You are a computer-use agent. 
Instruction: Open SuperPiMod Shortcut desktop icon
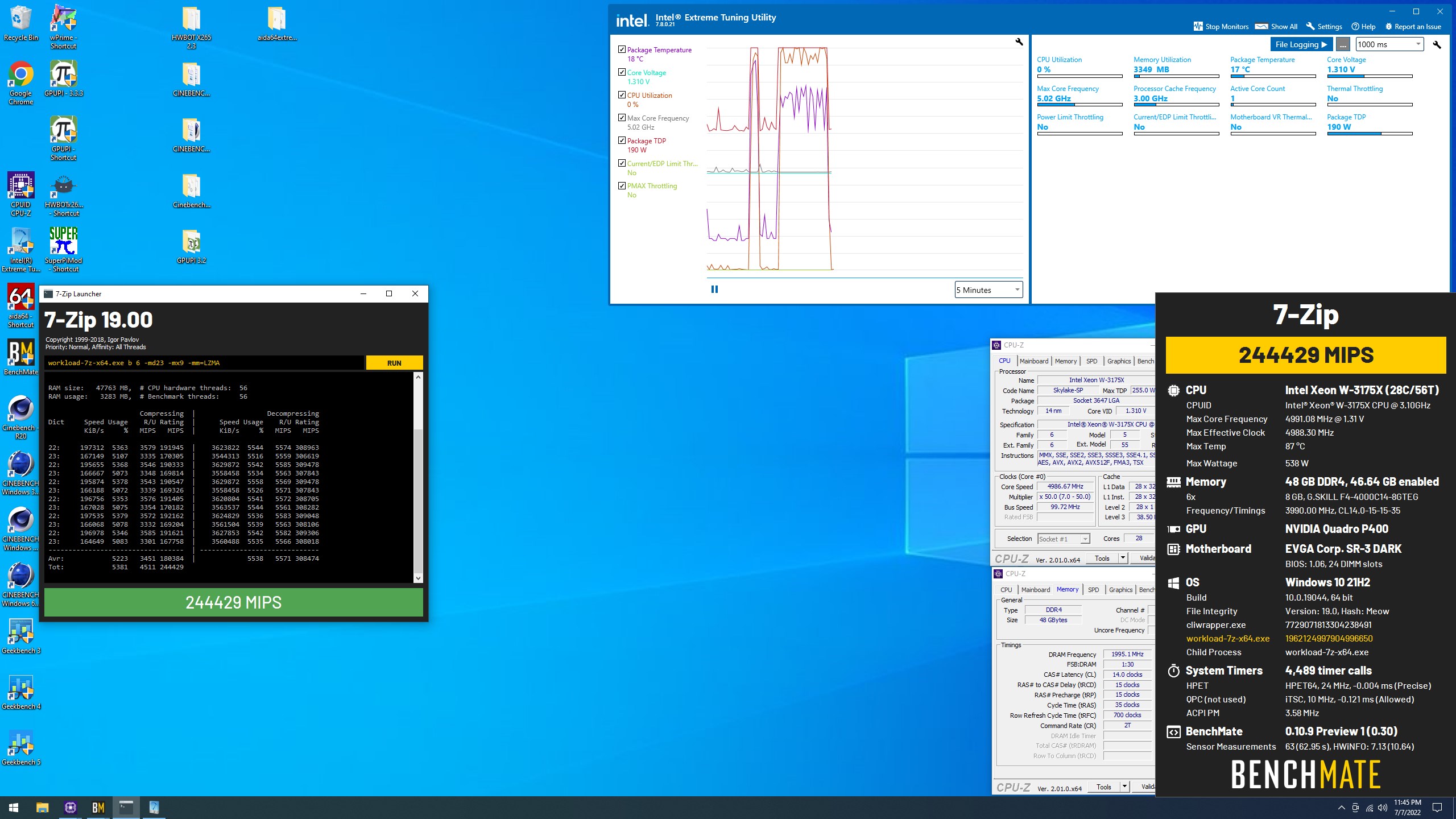click(63, 250)
